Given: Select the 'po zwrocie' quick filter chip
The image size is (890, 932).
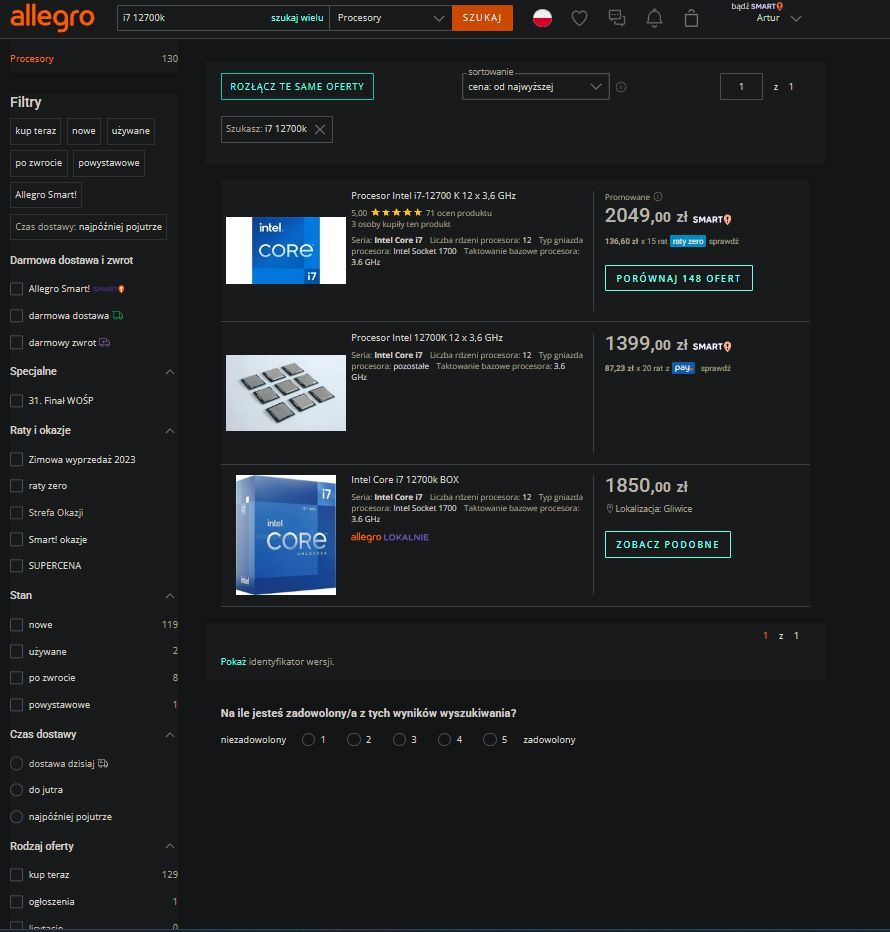Looking at the screenshot, I should pyautogui.click(x=39, y=163).
